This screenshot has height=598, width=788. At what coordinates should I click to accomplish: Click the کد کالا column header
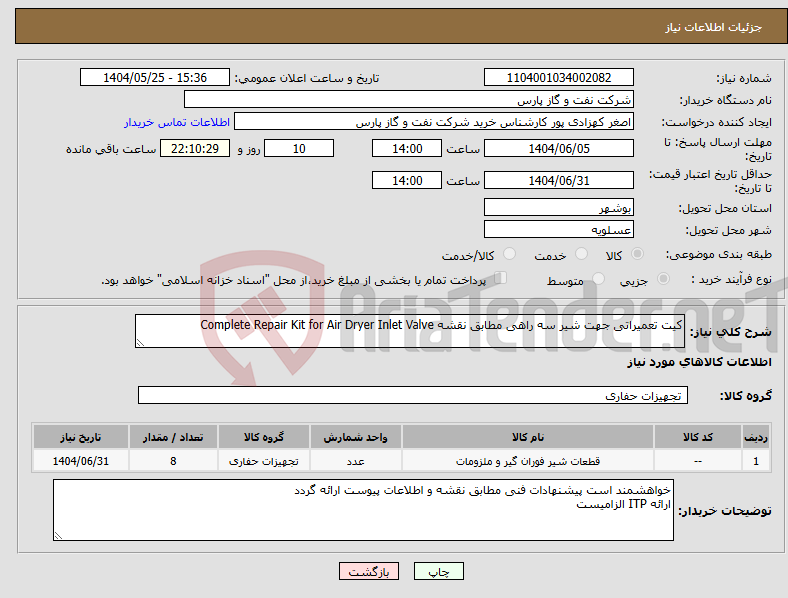pyautogui.click(x=698, y=437)
